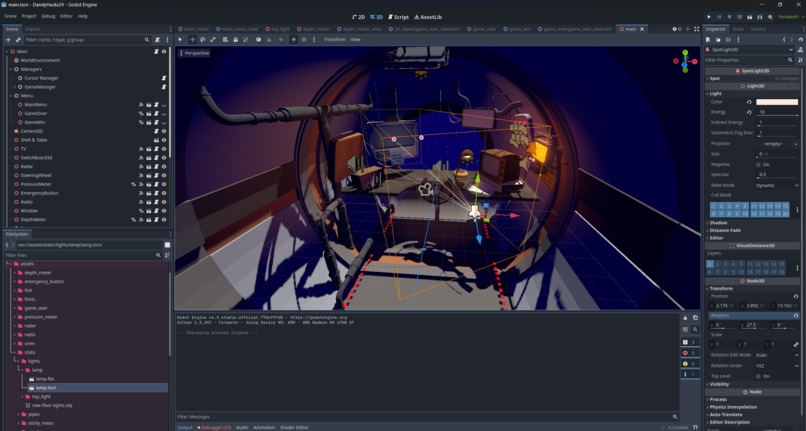
Task: Expand the Shadow section
Action: (718, 223)
